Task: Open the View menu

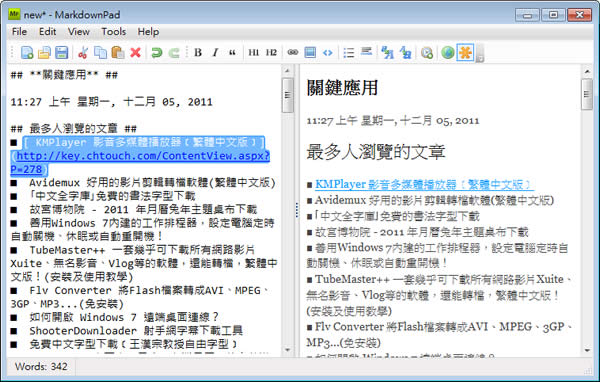Action: (79, 32)
